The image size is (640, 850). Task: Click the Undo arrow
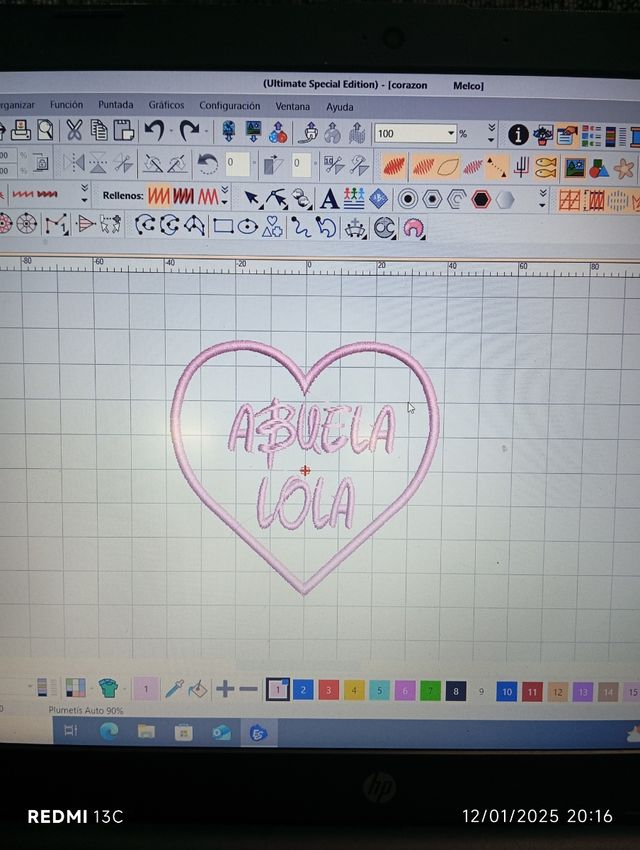click(154, 131)
